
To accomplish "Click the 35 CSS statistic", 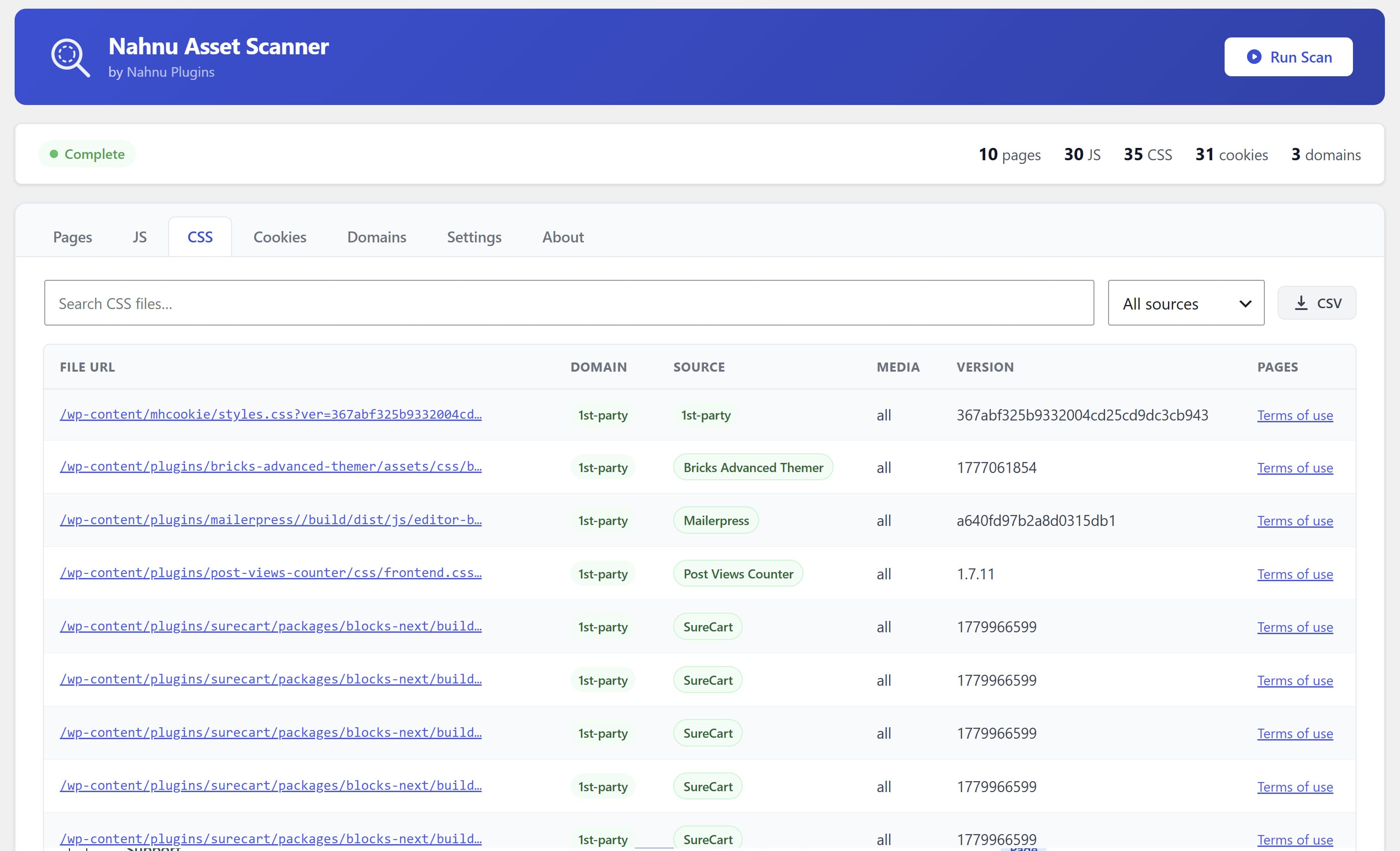I will (1148, 154).
